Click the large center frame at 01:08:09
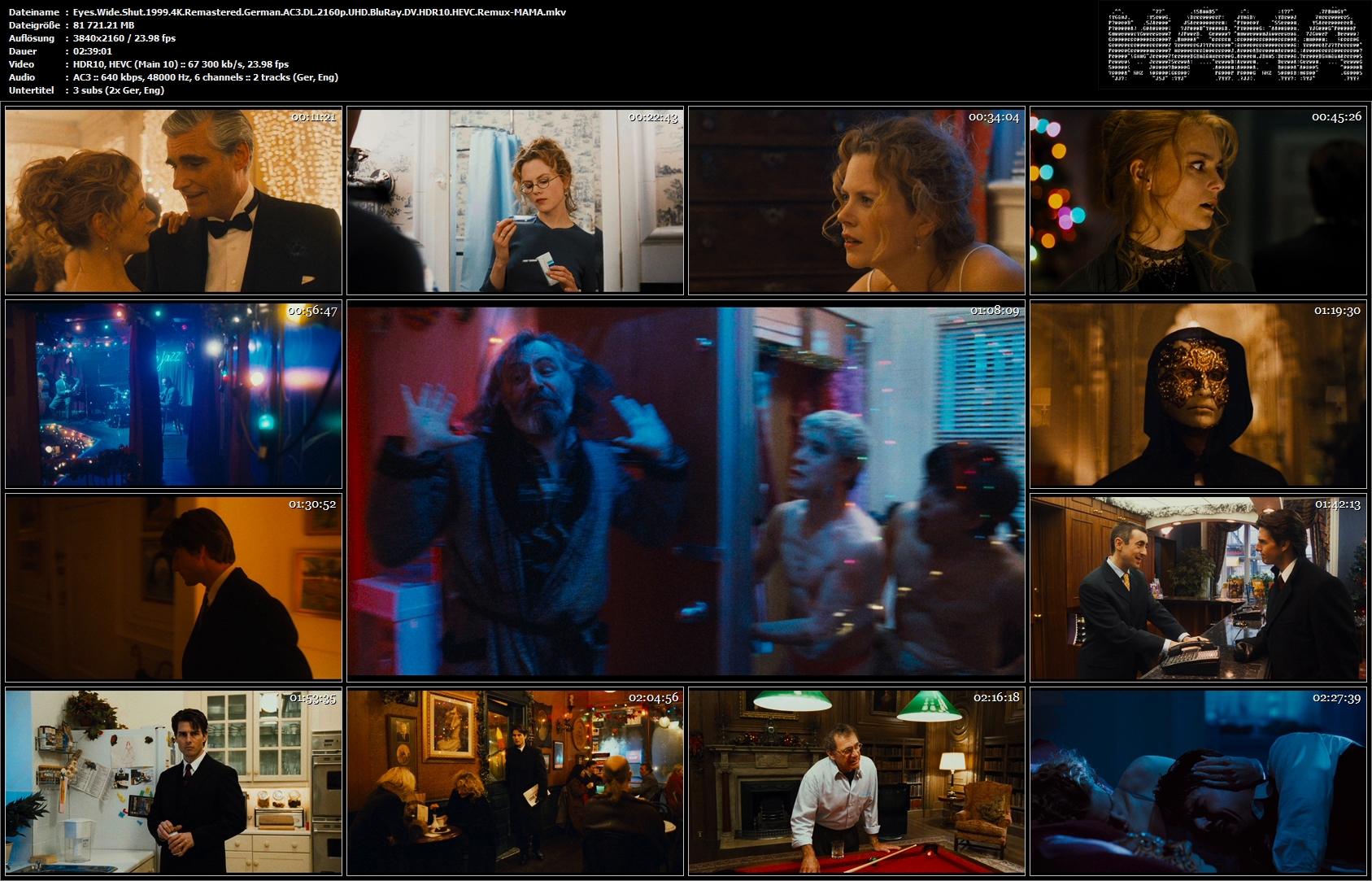This screenshot has height=881, width=1372. pos(686,491)
